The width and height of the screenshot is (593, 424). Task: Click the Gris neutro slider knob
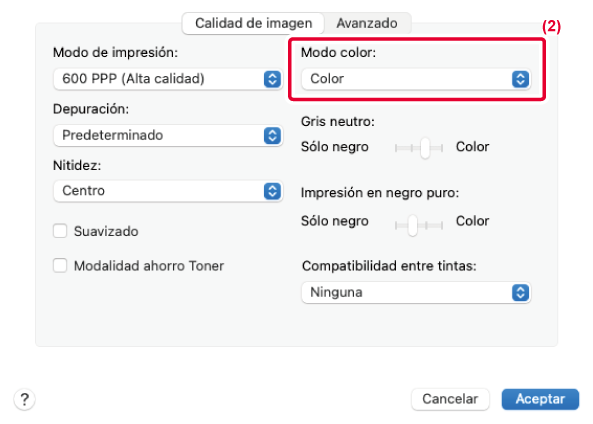click(x=425, y=148)
